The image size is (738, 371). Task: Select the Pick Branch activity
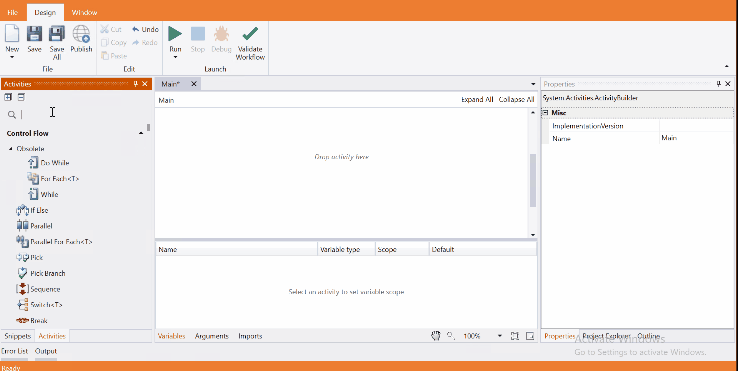click(x=41, y=273)
